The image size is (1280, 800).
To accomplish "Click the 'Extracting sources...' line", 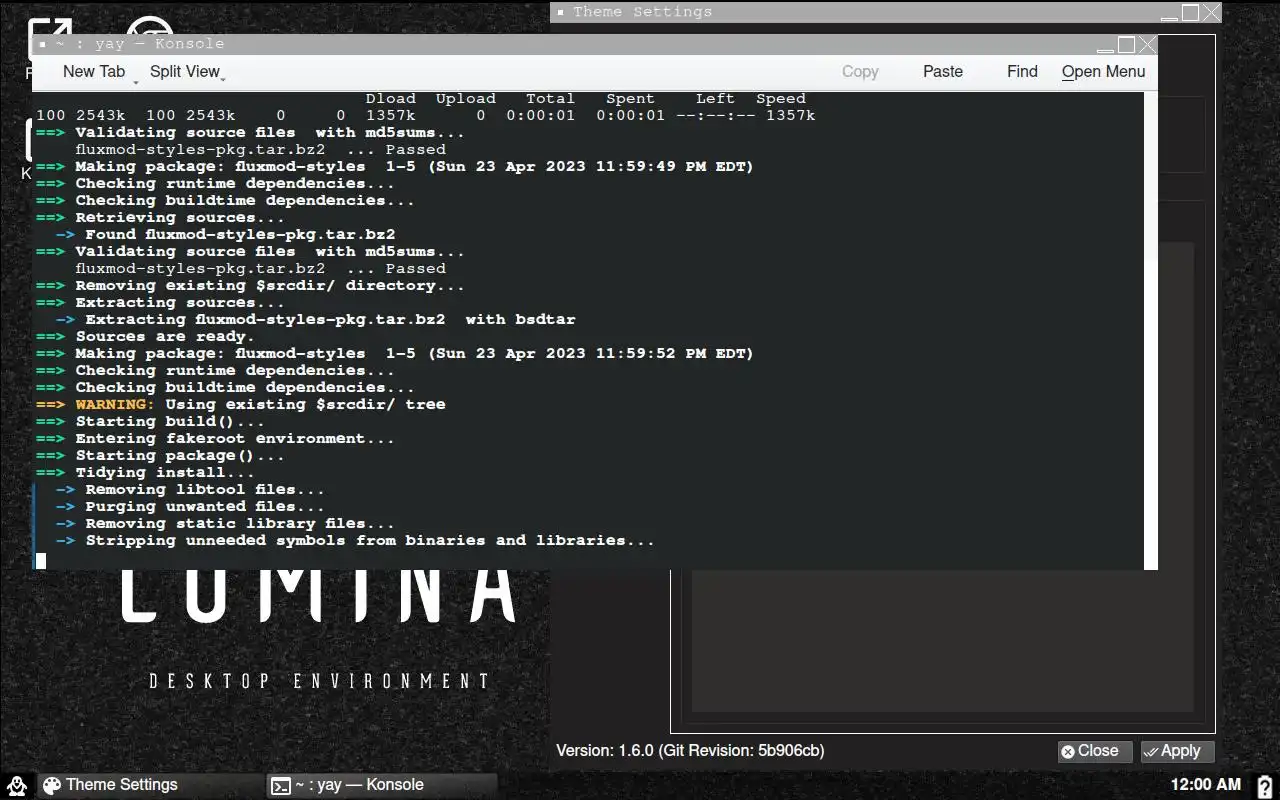I will [161, 302].
